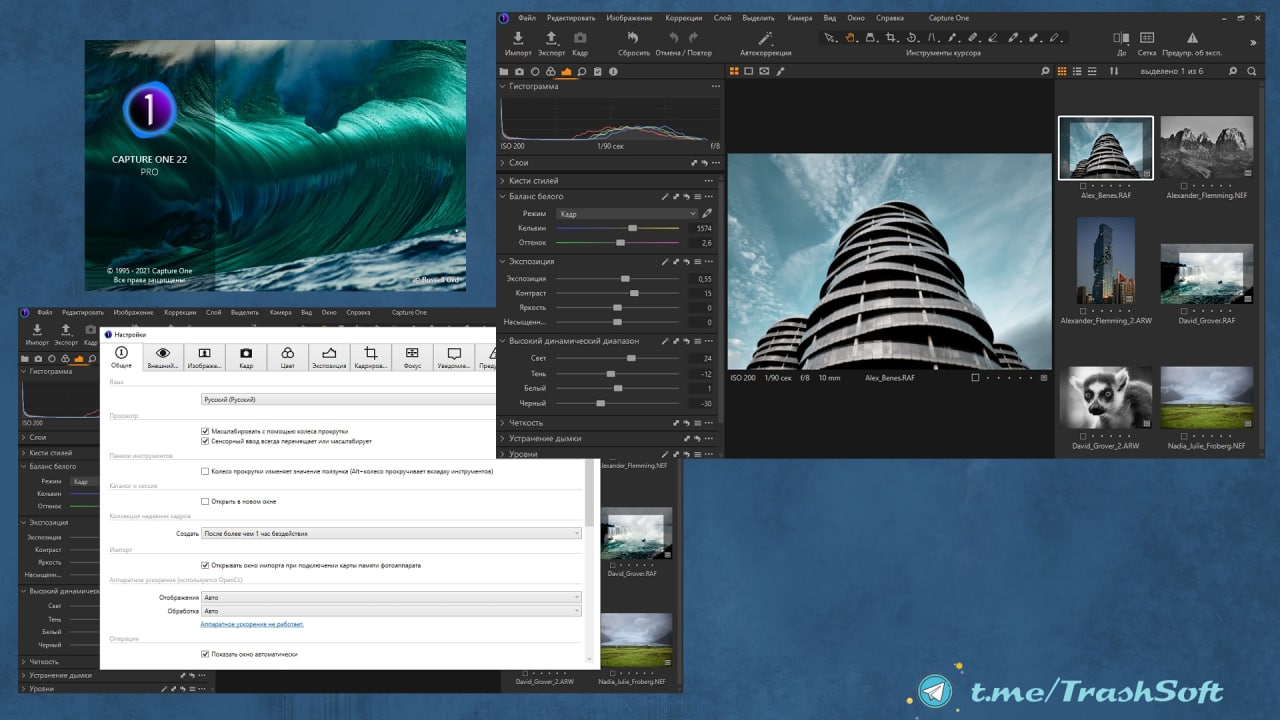1280x720 pixels.
Task: Select the crop tool in cursor tools
Action: click(x=890, y=38)
